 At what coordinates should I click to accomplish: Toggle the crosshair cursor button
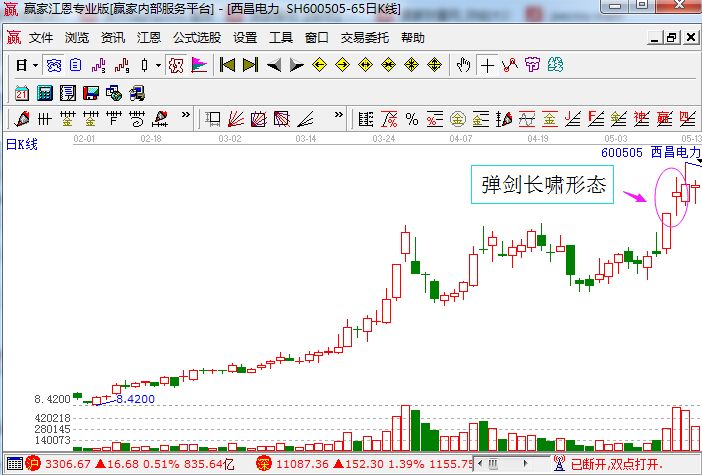tap(487, 65)
